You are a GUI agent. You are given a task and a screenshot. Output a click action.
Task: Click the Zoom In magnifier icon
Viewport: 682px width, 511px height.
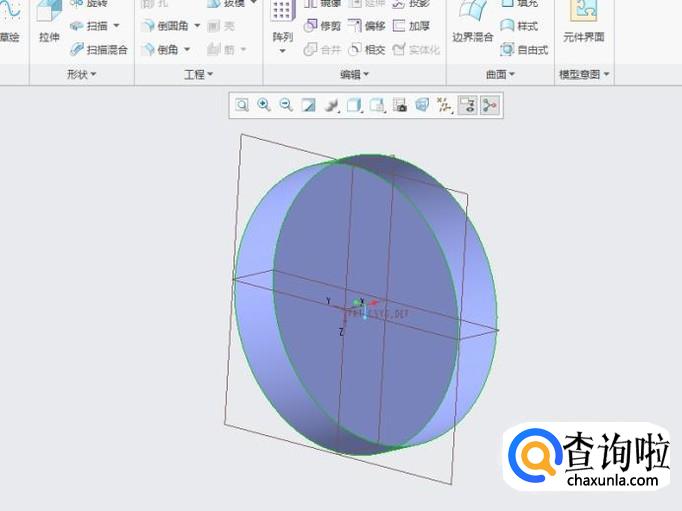point(264,105)
